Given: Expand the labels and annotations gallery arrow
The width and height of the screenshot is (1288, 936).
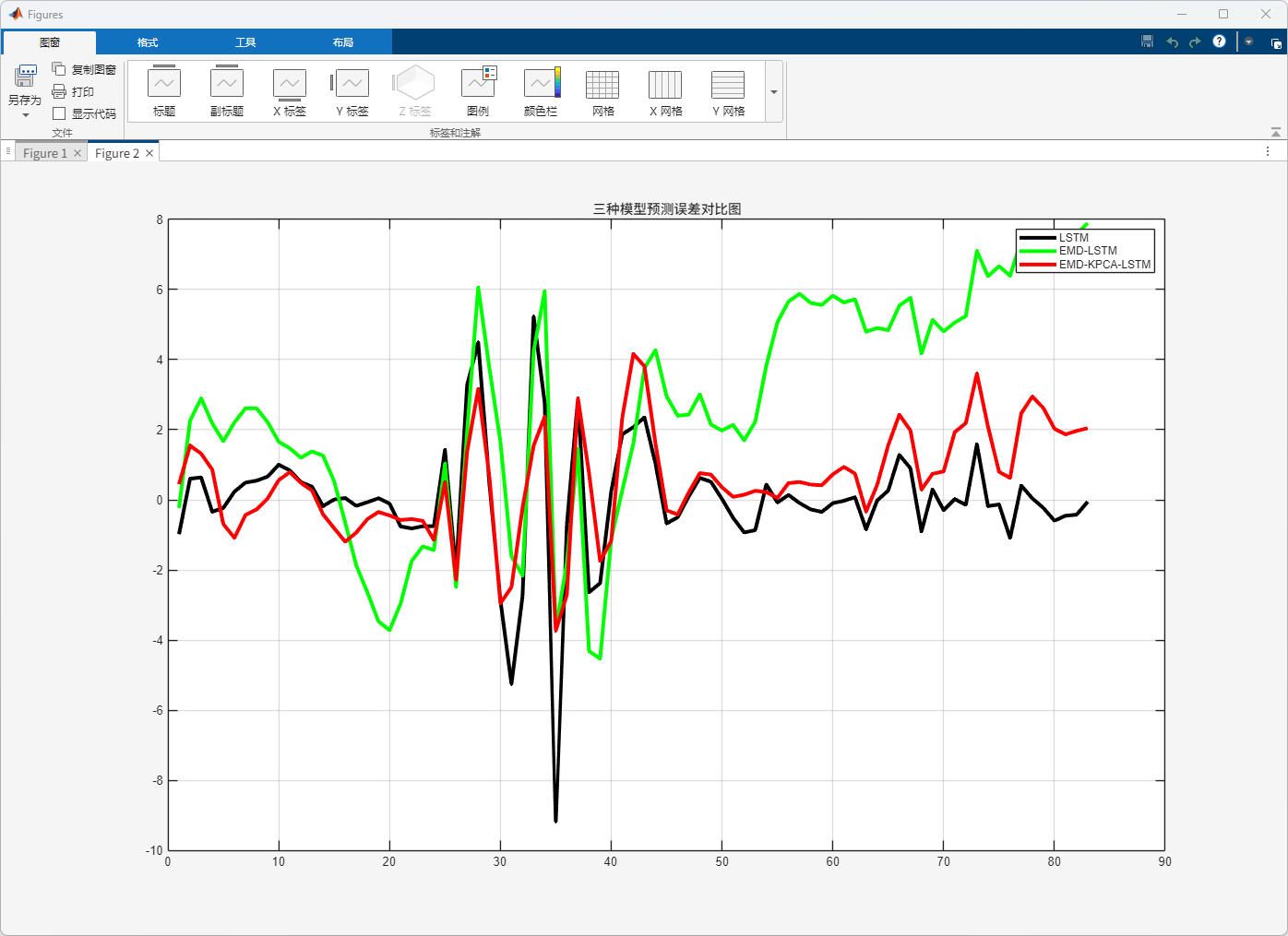Looking at the screenshot, I should [x=774, y=91].
